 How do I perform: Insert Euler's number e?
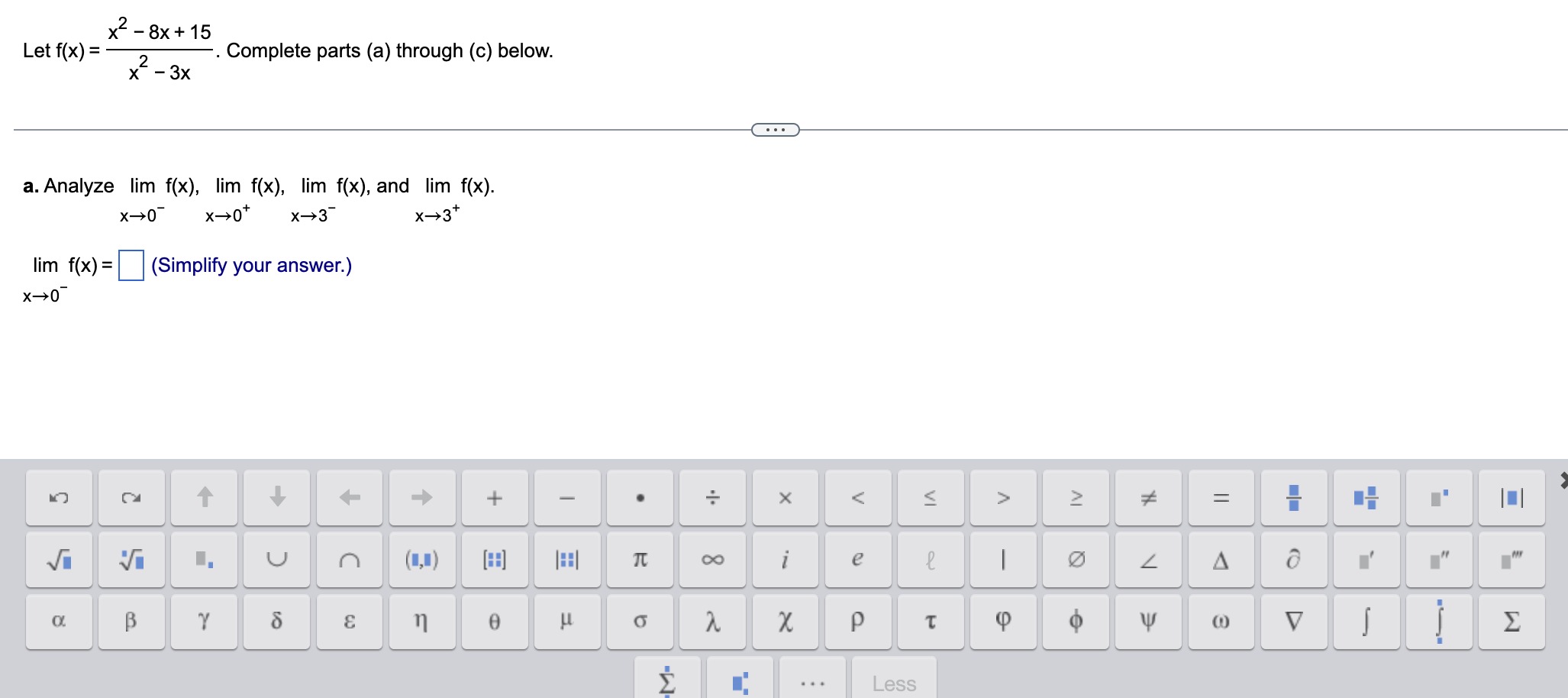tap(858, 560)
